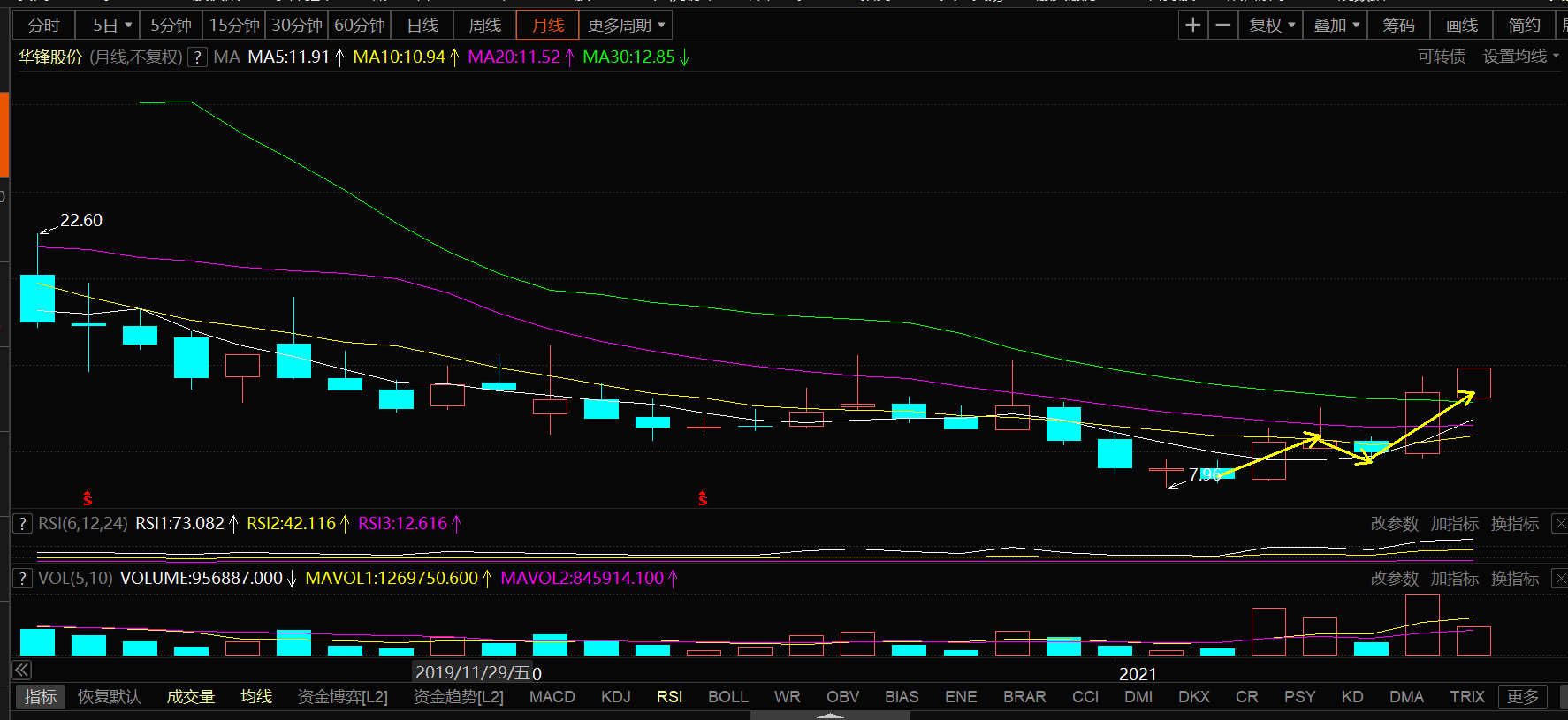Screen dimensions: 1568x720
Task: Select PSY indicator
Action: click(x=1300, y=697)
